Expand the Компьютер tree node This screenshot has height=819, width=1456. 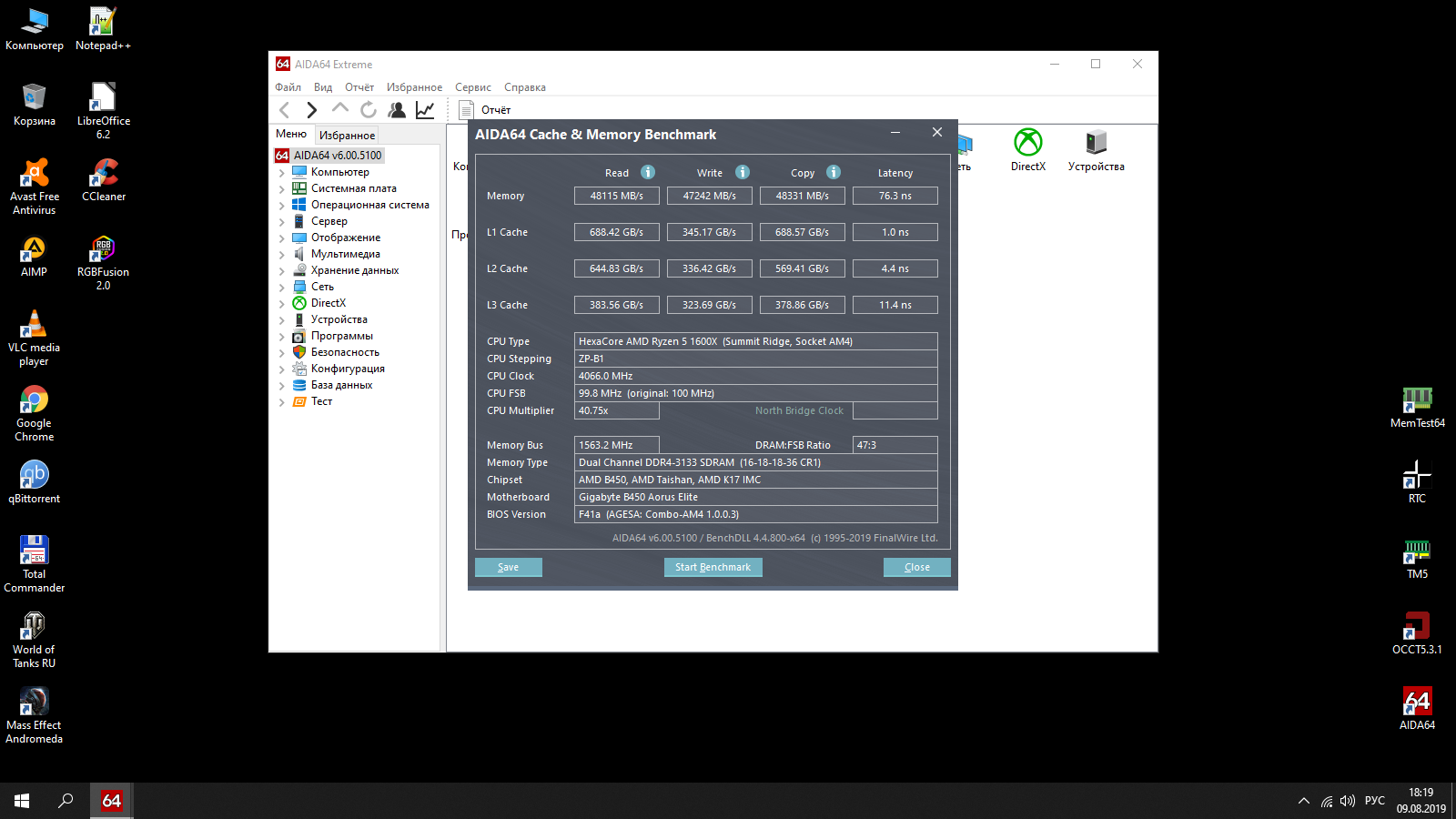(x=282, y=172)
